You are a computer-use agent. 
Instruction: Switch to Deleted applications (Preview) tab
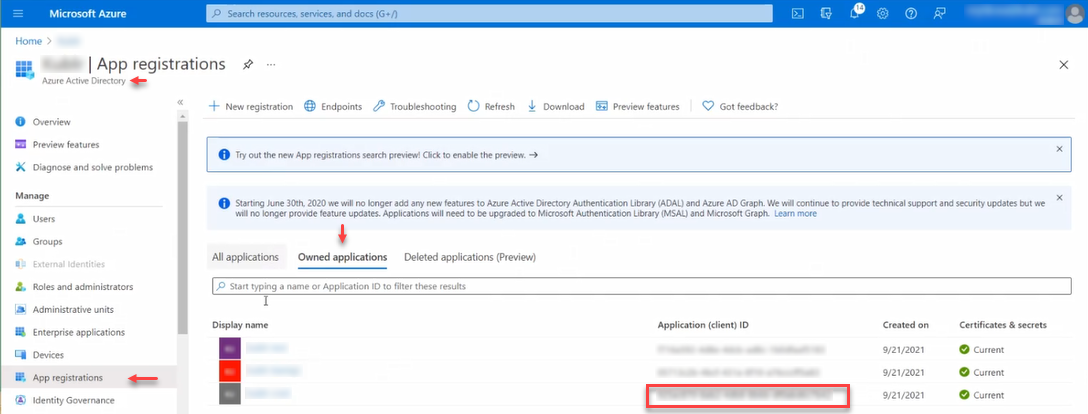tap(470, 257)
